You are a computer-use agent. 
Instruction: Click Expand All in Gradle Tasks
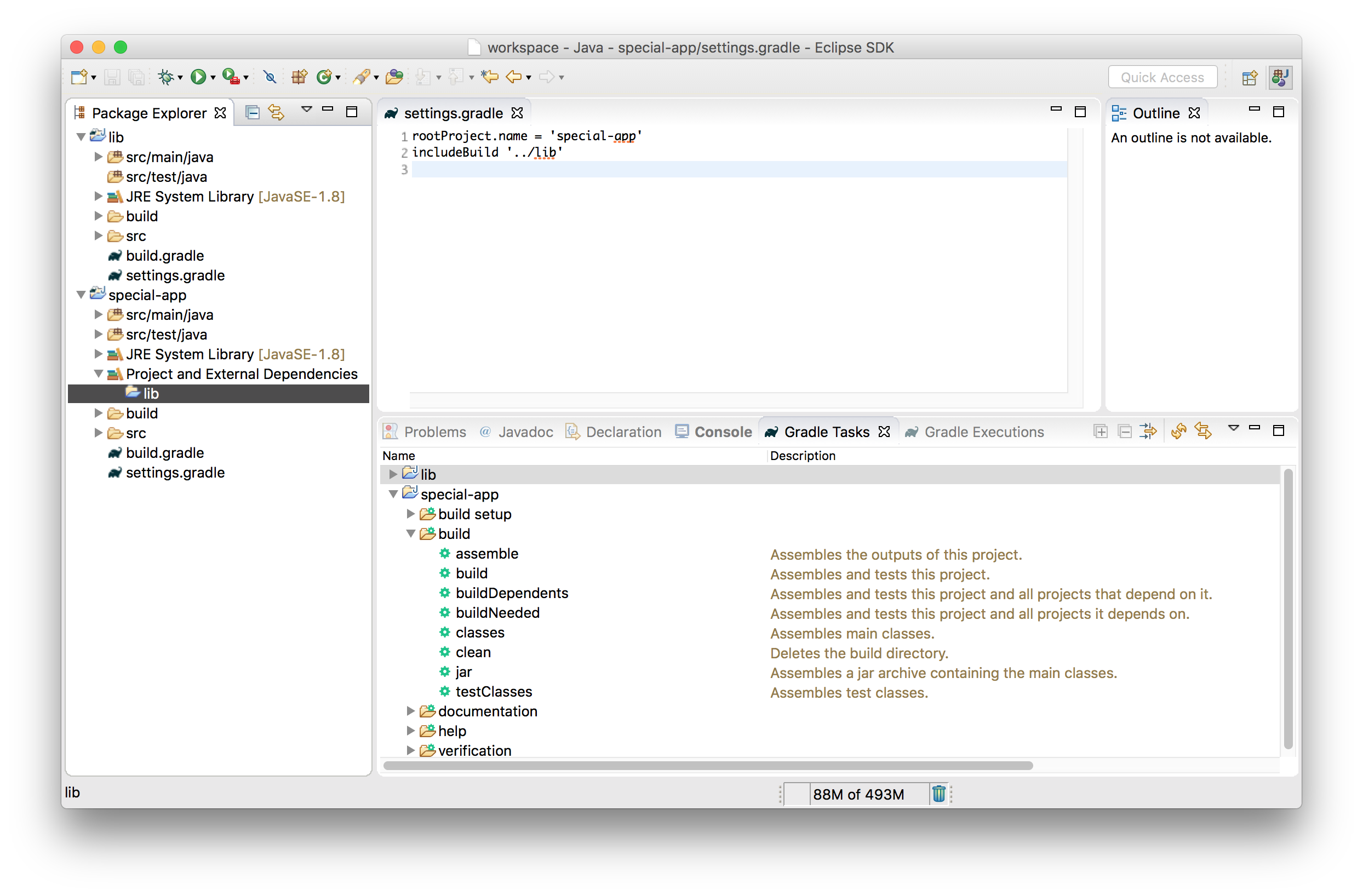(1100, 432)
